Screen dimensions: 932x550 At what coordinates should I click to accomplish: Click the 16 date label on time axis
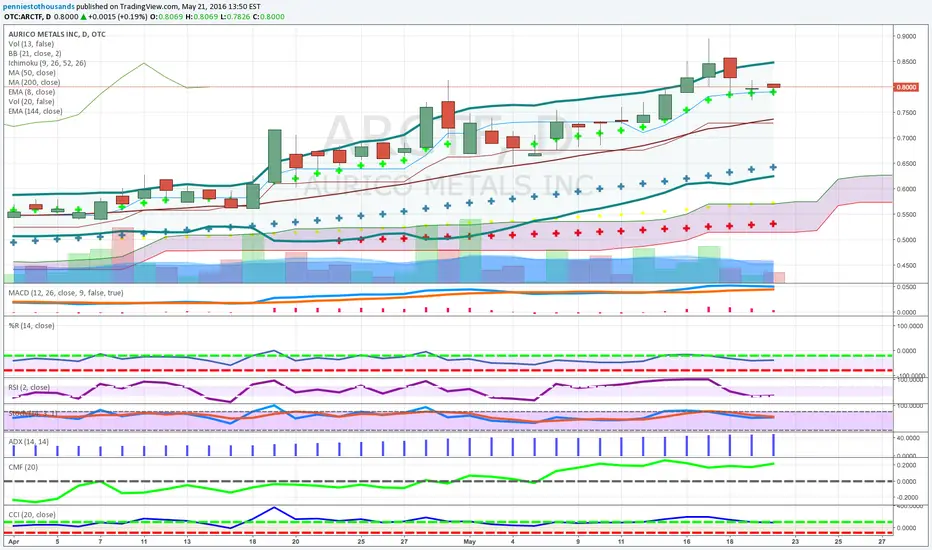687,542
